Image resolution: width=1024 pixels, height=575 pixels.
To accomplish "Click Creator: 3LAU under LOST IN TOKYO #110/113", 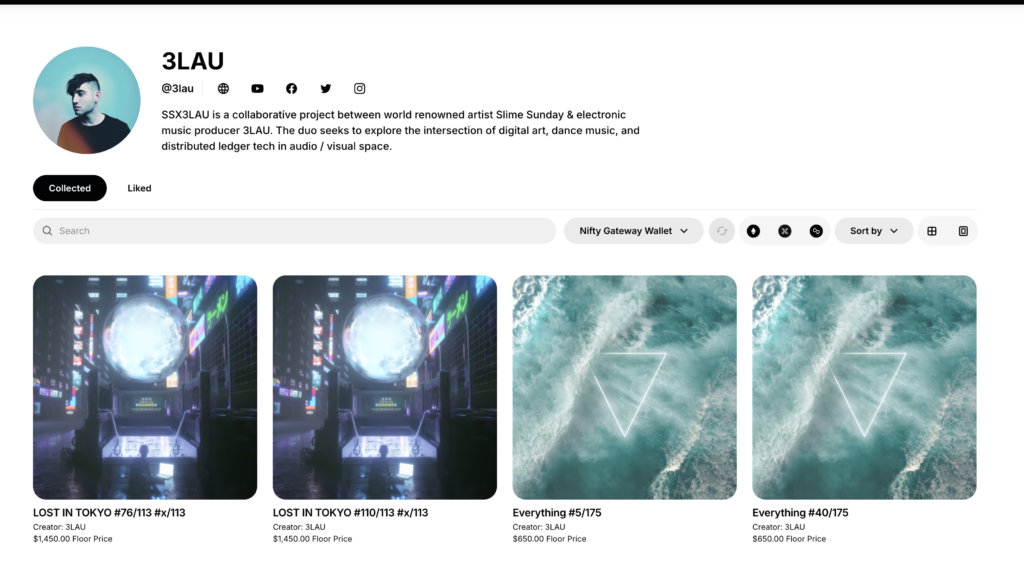I will [x=299, y=527].
